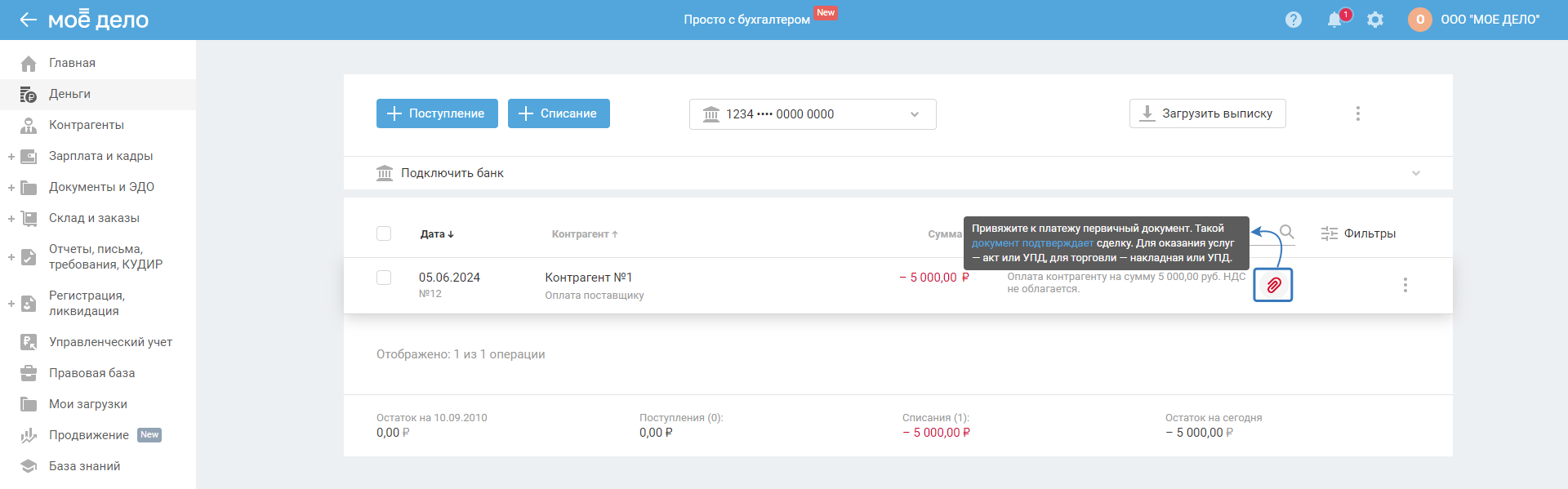The height and width of the screenshot is (489, 1568).
Task: Click the Регистрация, ликвидация icon
Action: [29, 303]
